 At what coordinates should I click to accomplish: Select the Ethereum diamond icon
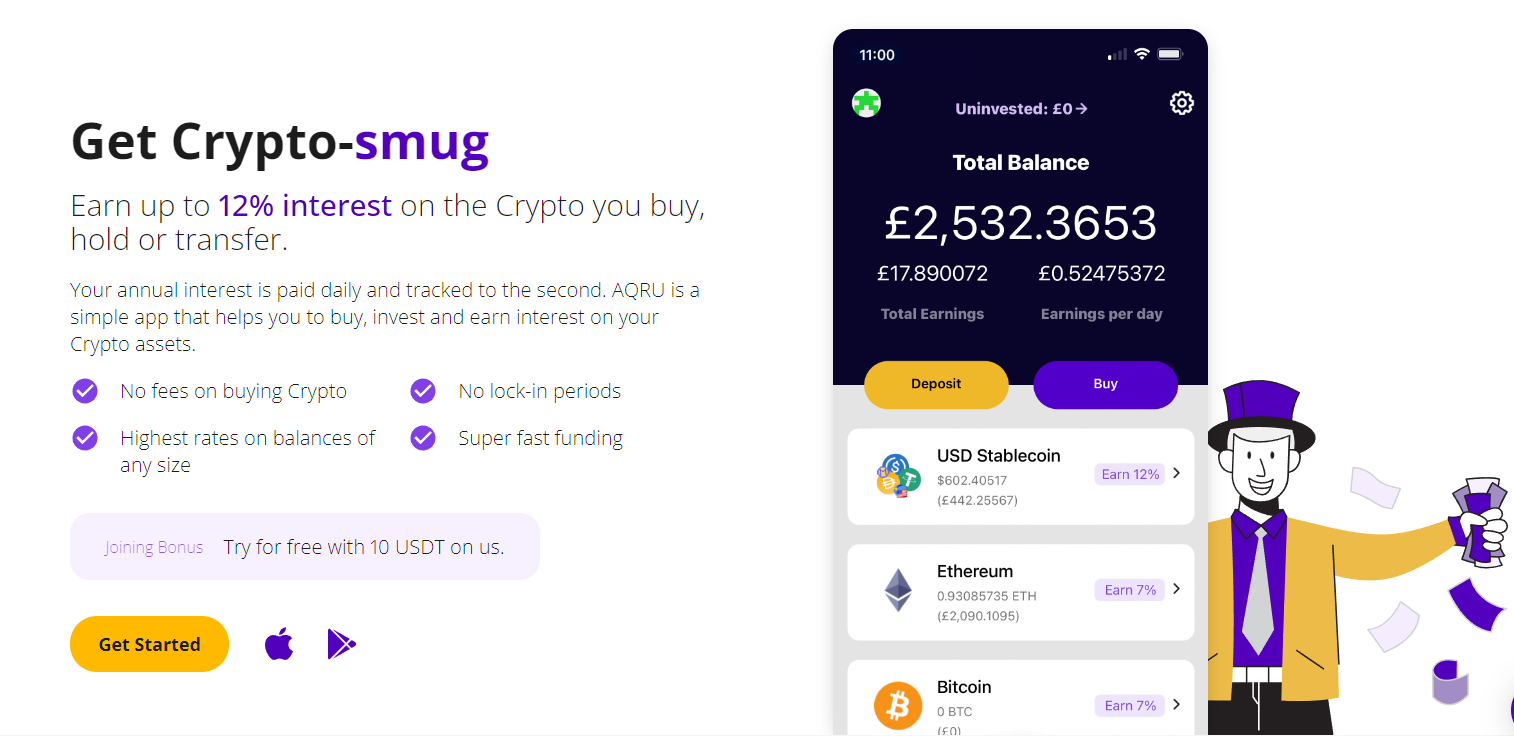[898, 590]
